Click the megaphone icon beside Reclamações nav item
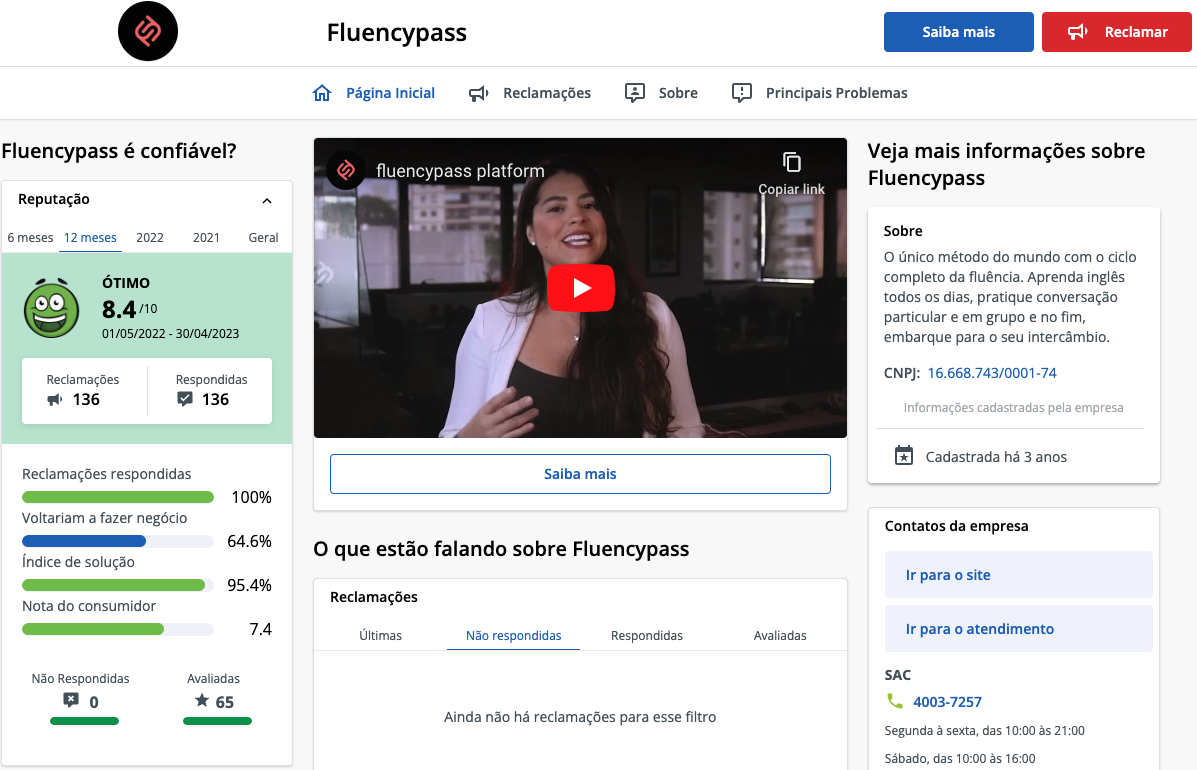1197x770 pixels. tap(479, 93)
